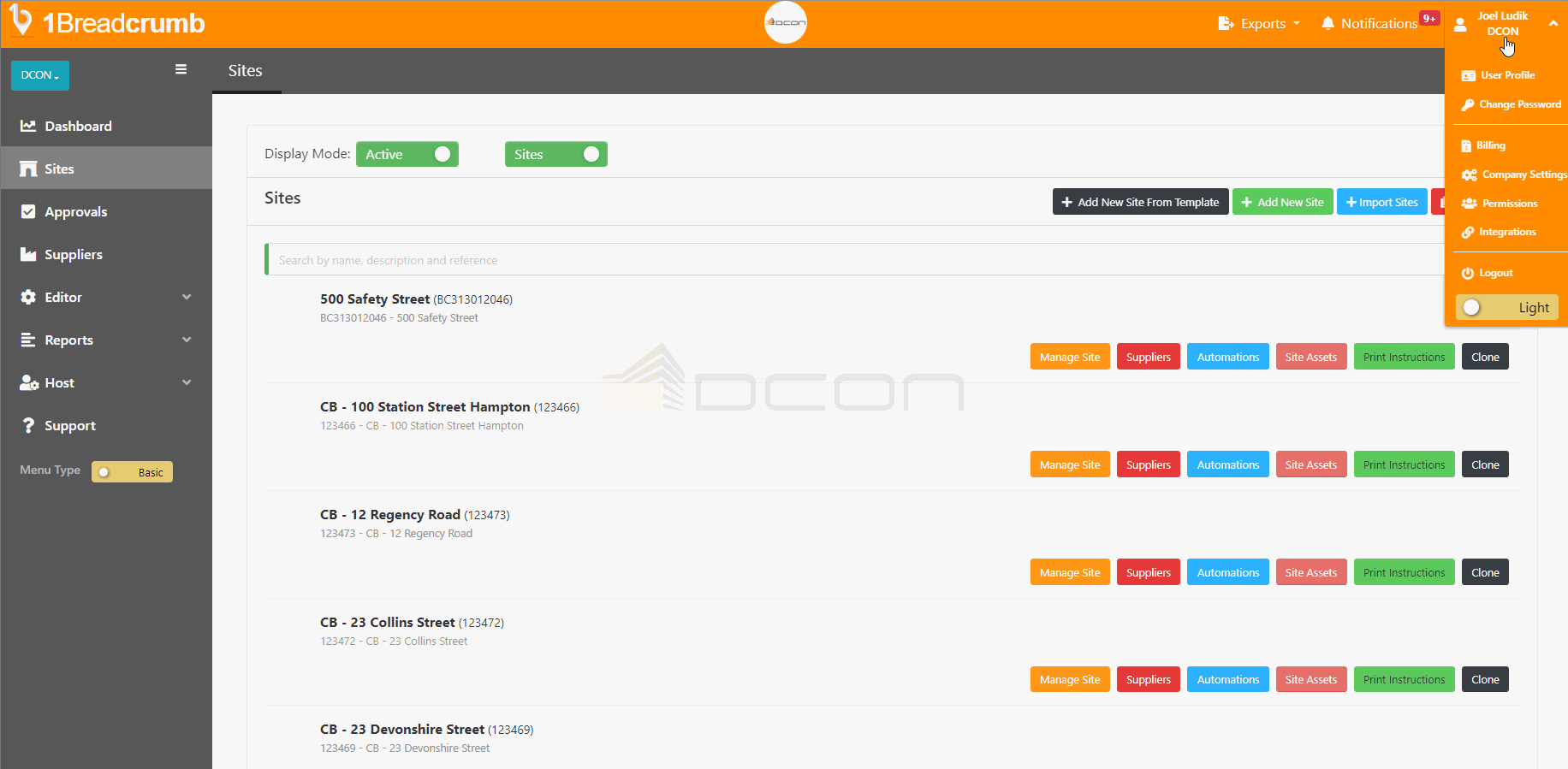Go to Dashboard in the sidebar
Viewport: 1568px width, 769px height.
click(106, 126)
